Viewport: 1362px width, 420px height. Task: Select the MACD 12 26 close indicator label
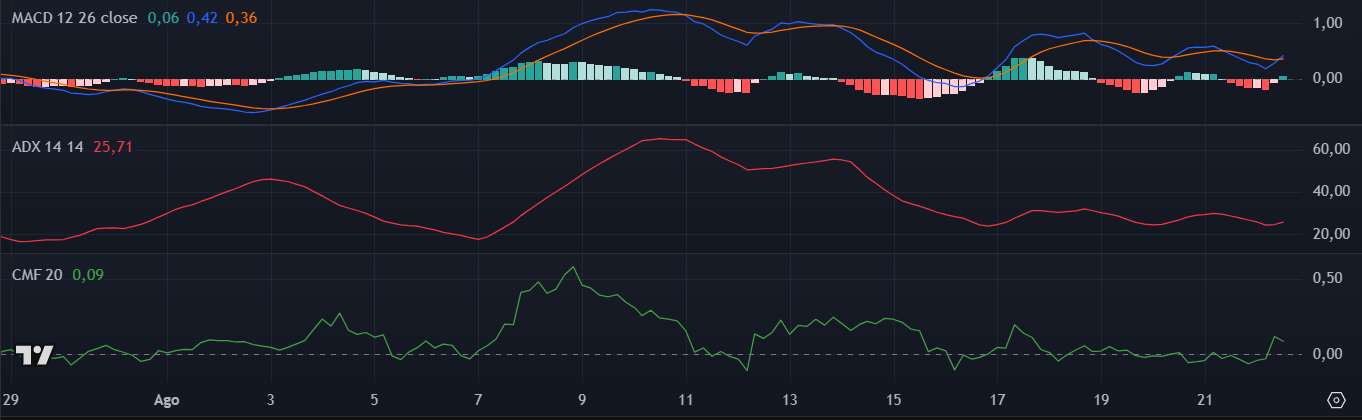pos(74,17)
